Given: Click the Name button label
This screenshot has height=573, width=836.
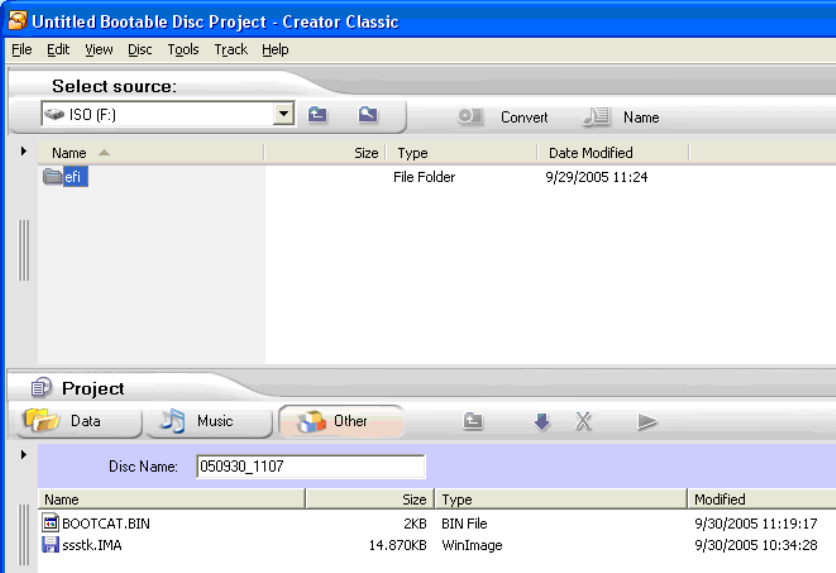Looking at the screenshot, I should (x=641, y=117).
